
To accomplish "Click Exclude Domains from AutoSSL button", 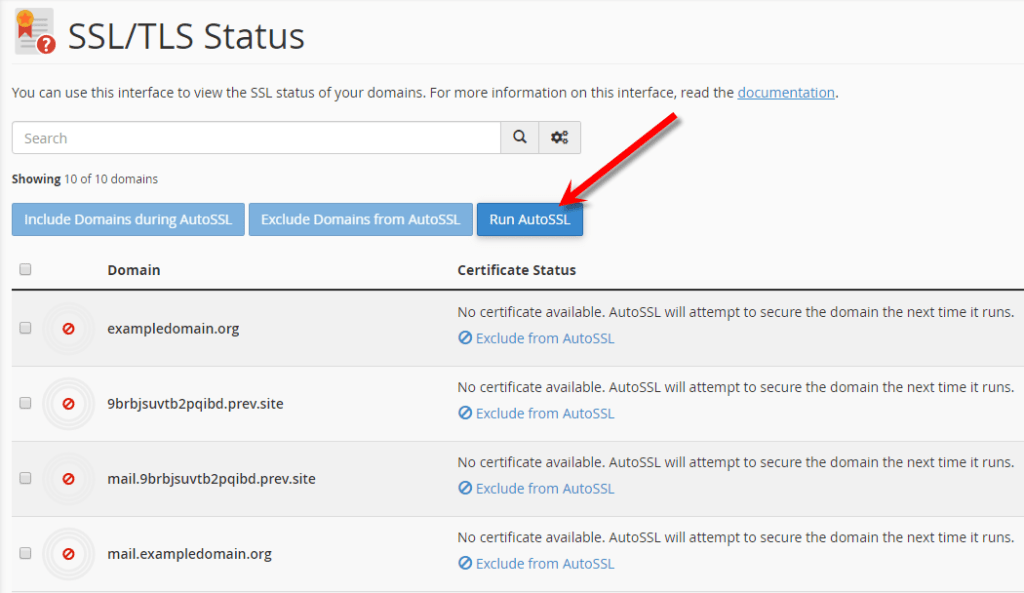I will pyautogui.click(x=360, y=220).
